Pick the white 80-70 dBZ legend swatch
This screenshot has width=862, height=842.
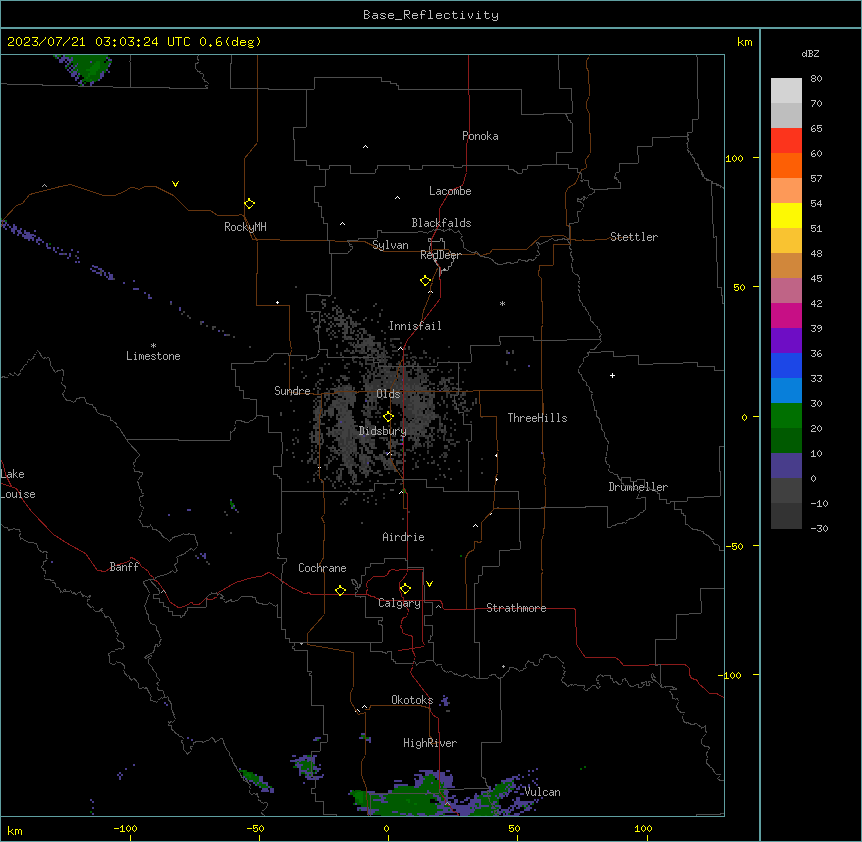click(786, 91)
